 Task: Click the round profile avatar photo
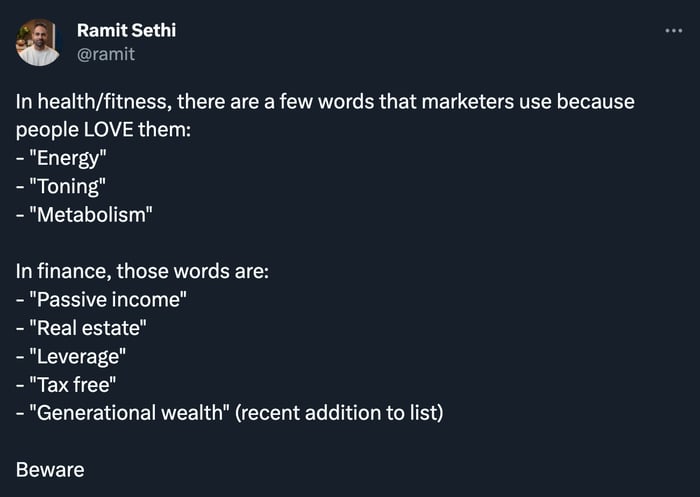click(38, 42)
